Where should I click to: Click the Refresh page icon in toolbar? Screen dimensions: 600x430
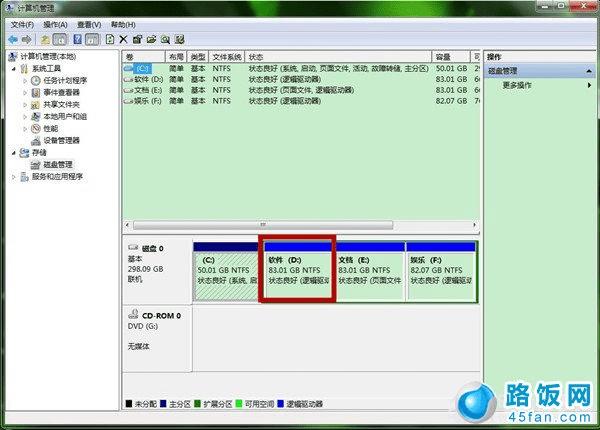pos(109,39)
